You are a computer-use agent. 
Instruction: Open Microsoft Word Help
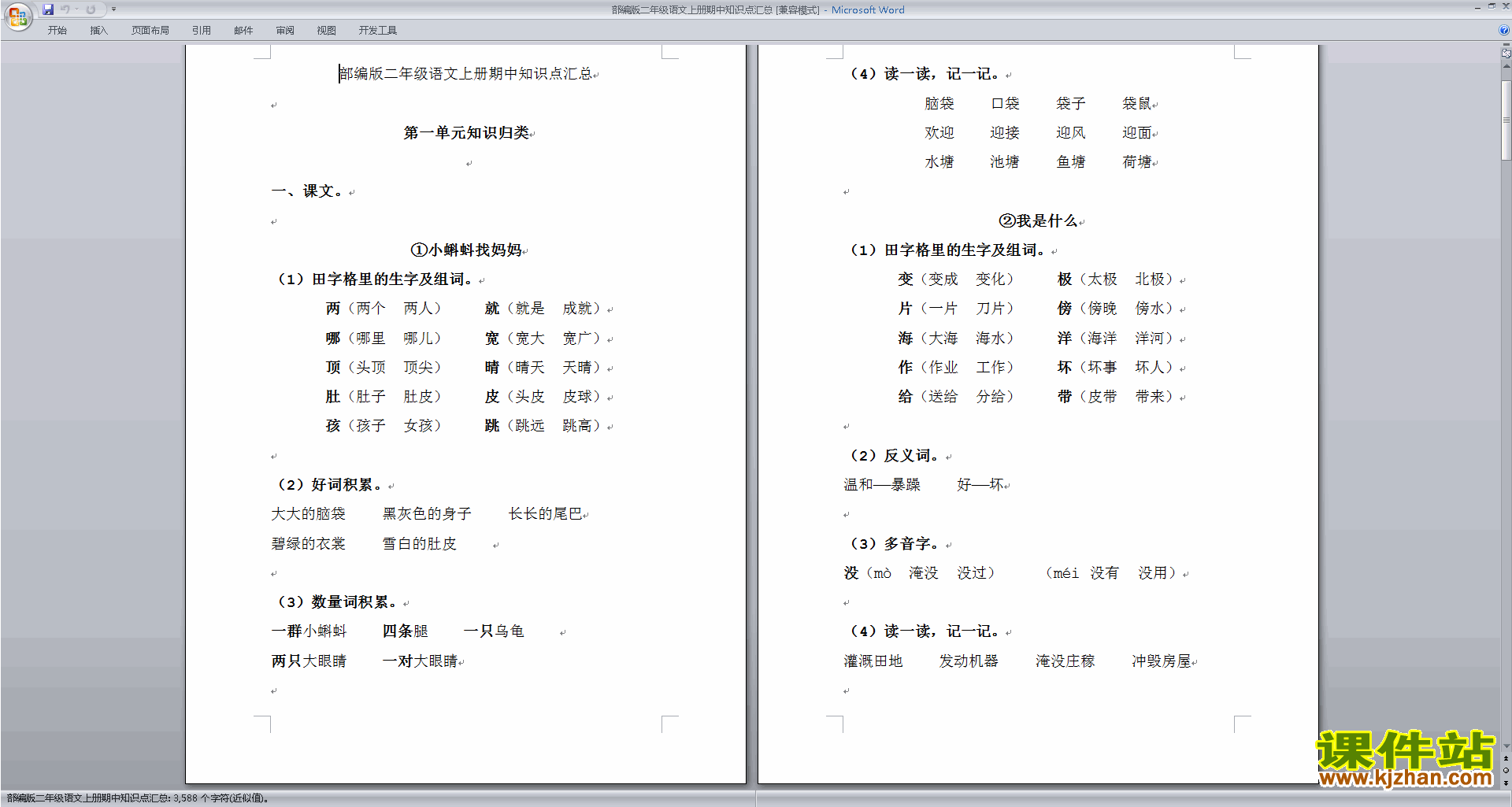point(1503,30)
